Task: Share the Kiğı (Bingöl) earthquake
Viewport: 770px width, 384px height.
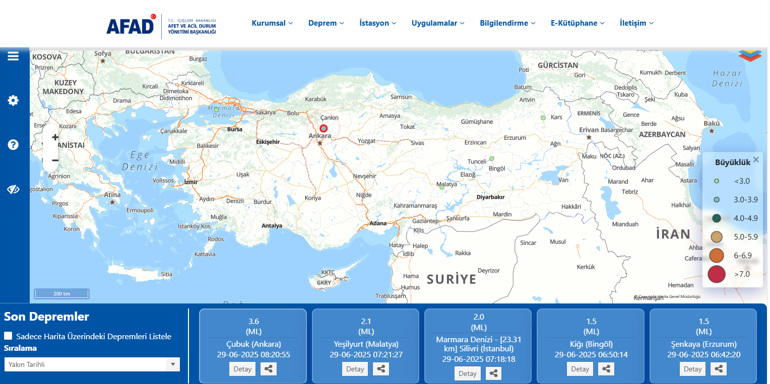Action: [606, 369]
